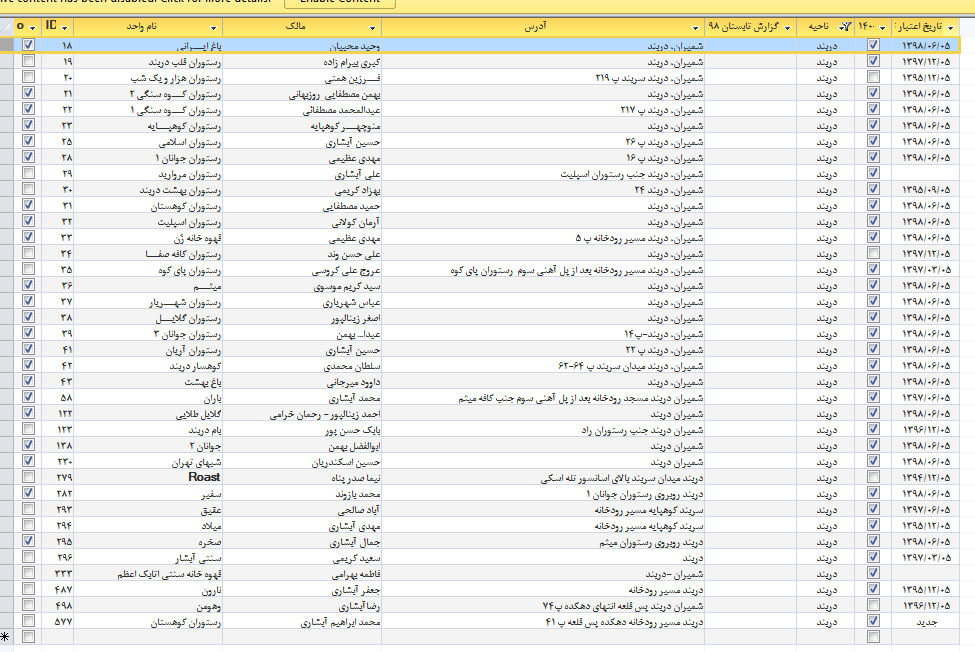Open the مالک column dropdown arrow
This screenshot has width=975, height=652.
tap(372, 27)
